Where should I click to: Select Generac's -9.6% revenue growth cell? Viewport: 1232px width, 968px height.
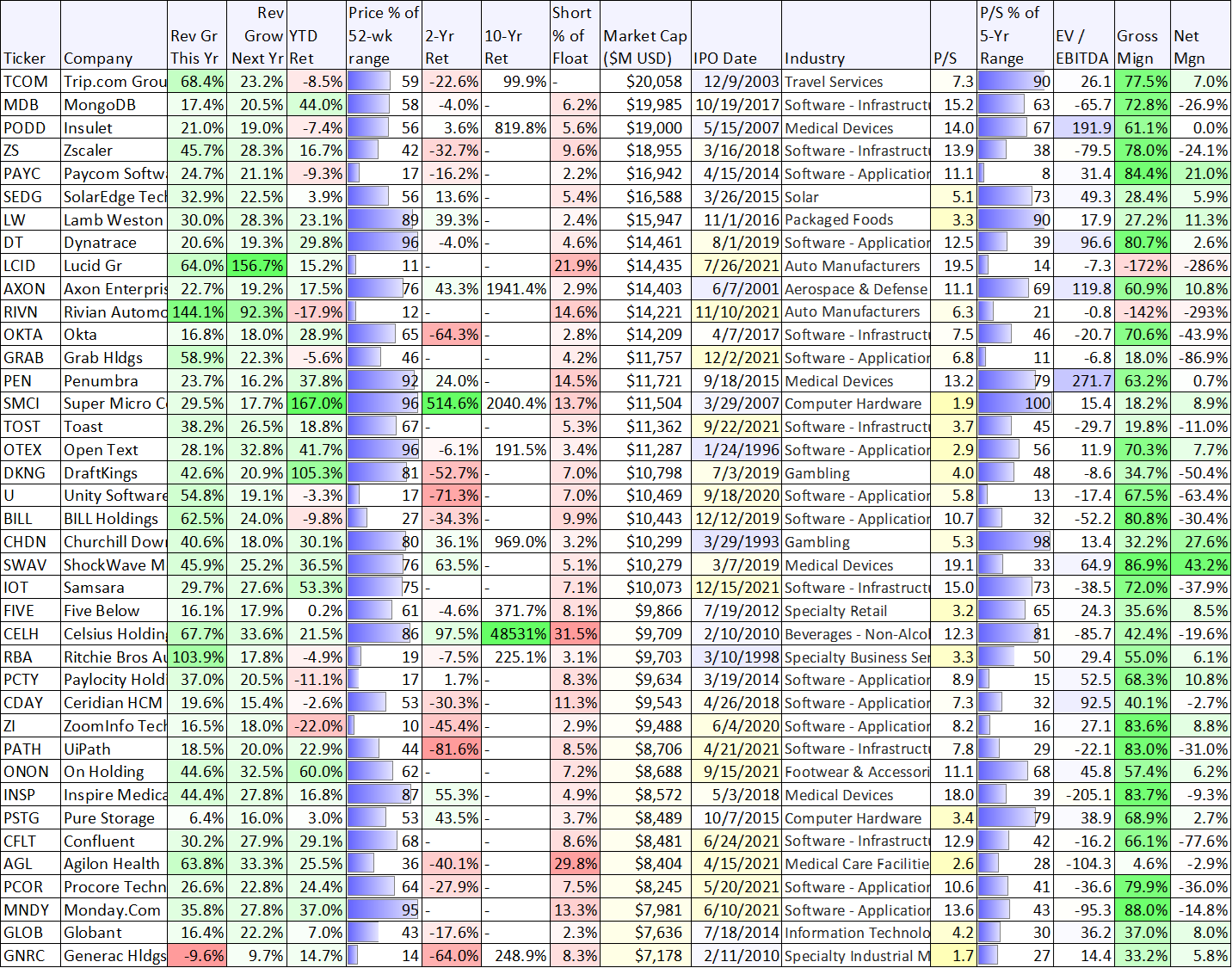click(x=198, y=955)
